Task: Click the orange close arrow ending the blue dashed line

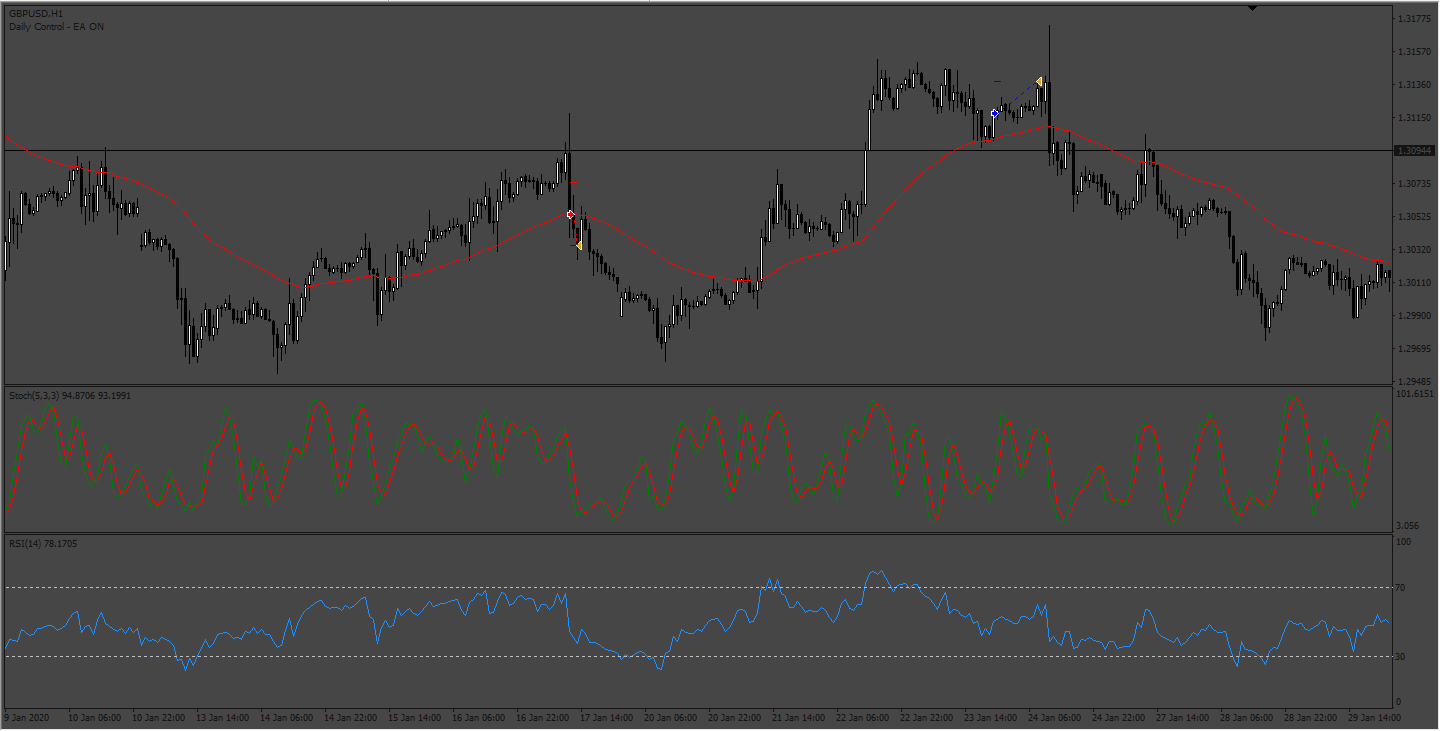Action: [1040, 81]
